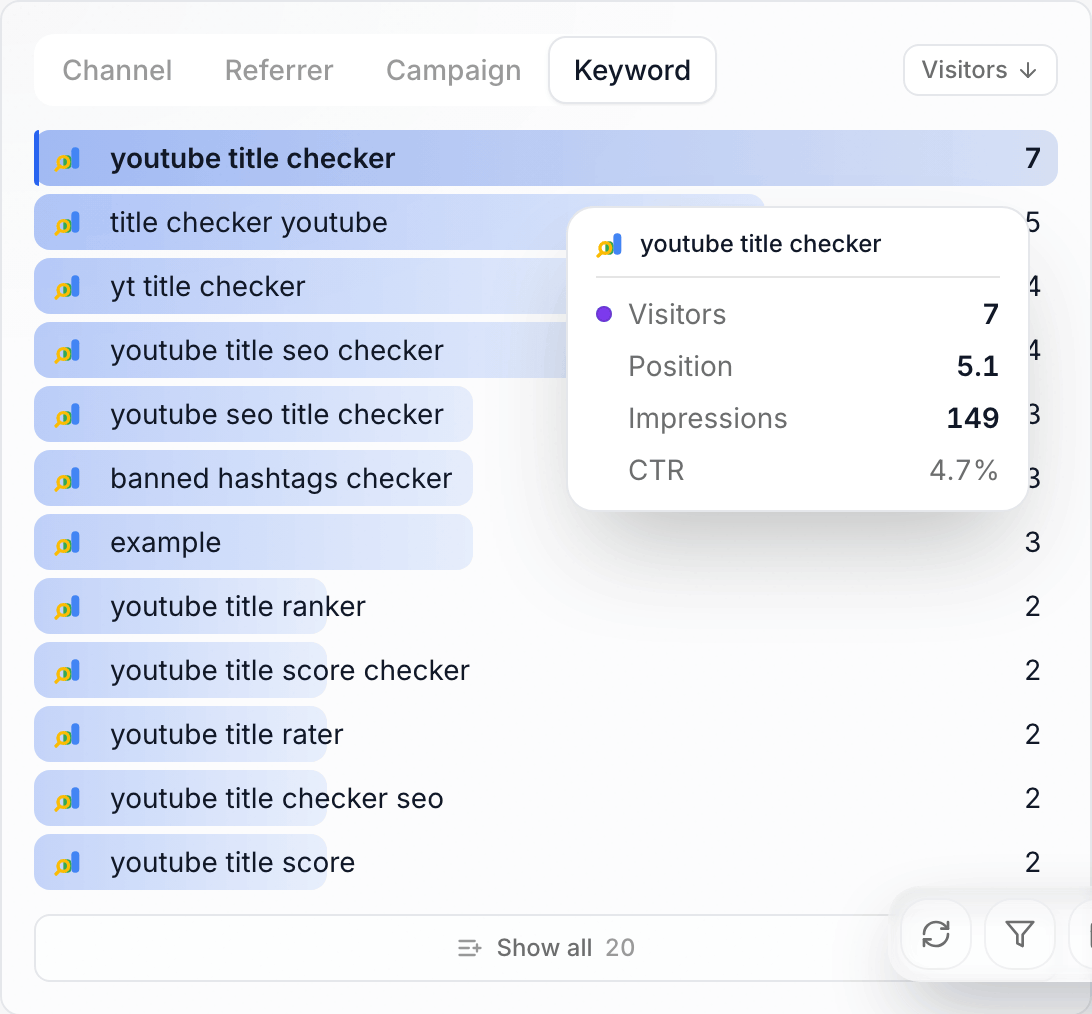Switch to the Referrer tab
Image resolution: width=1092 pixels, height=1014 pixels.
[279, 70]
